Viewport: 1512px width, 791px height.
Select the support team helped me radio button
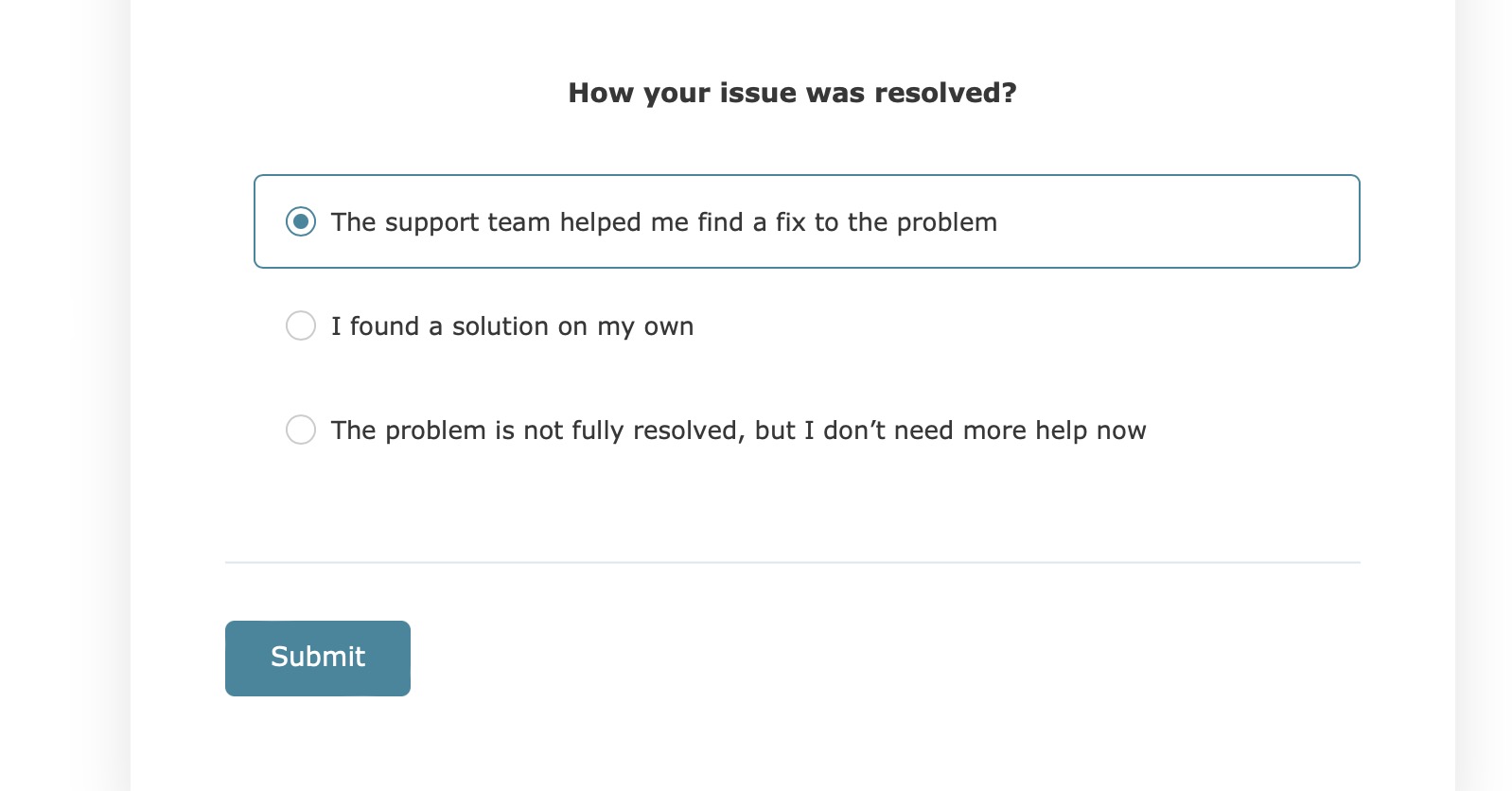pos(301,221)
